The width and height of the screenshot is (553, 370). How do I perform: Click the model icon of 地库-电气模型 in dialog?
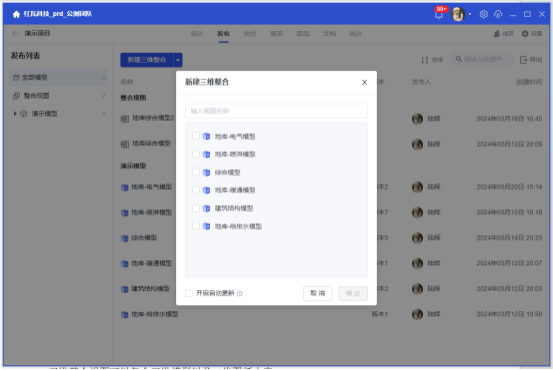click(206, 136)
